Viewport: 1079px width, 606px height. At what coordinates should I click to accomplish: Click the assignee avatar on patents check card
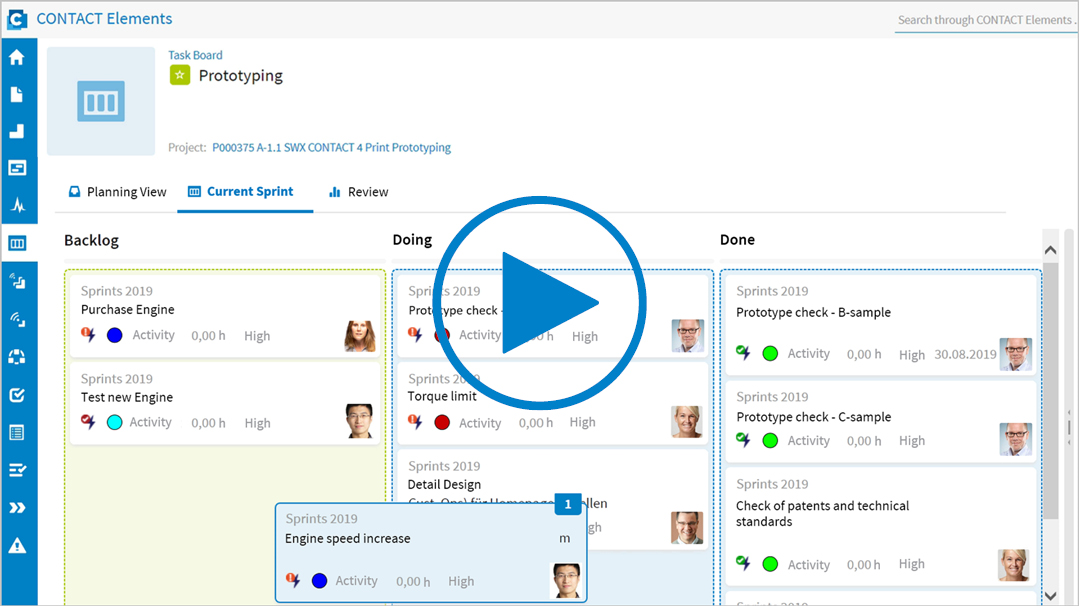[x=1014, y=565]
